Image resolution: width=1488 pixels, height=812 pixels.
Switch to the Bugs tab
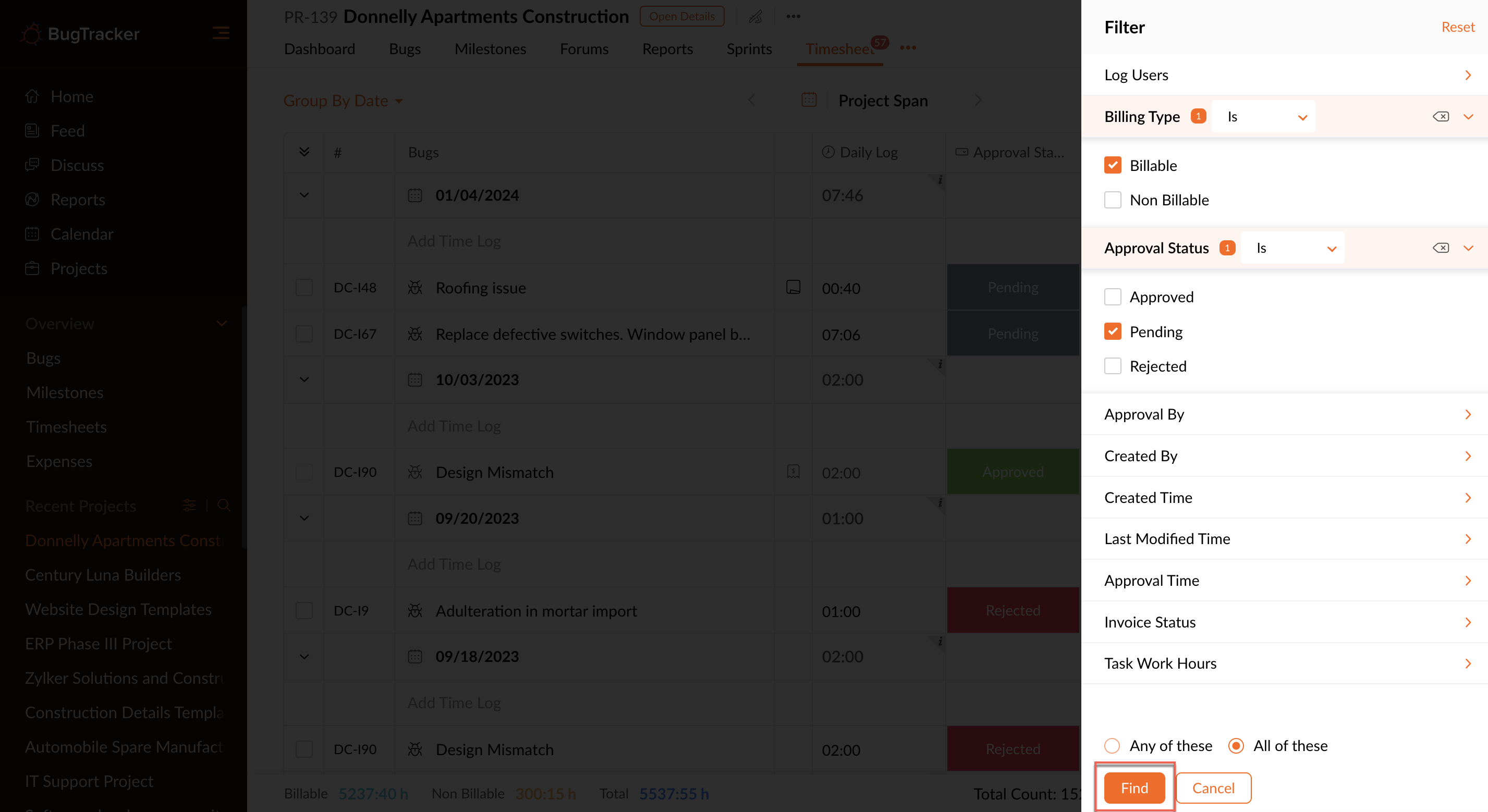coord(405,49)
